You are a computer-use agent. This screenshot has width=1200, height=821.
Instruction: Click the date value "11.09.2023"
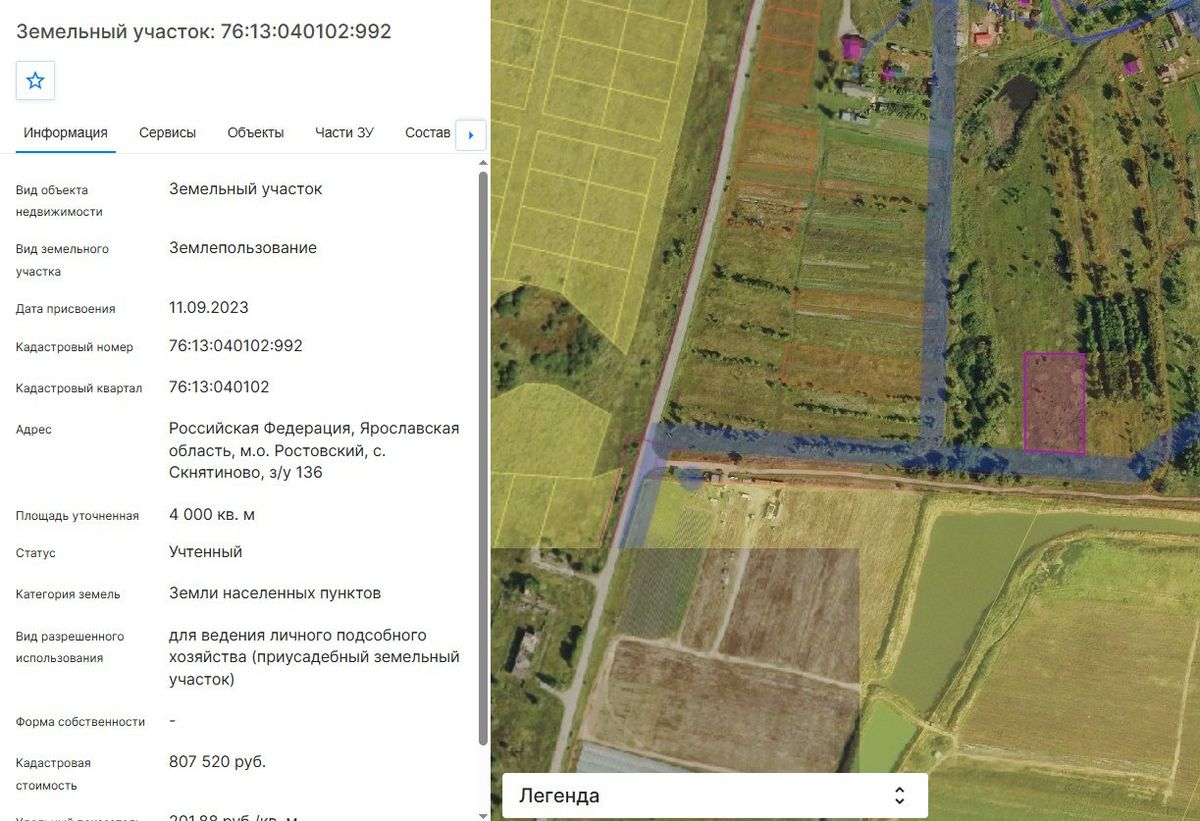209,308
